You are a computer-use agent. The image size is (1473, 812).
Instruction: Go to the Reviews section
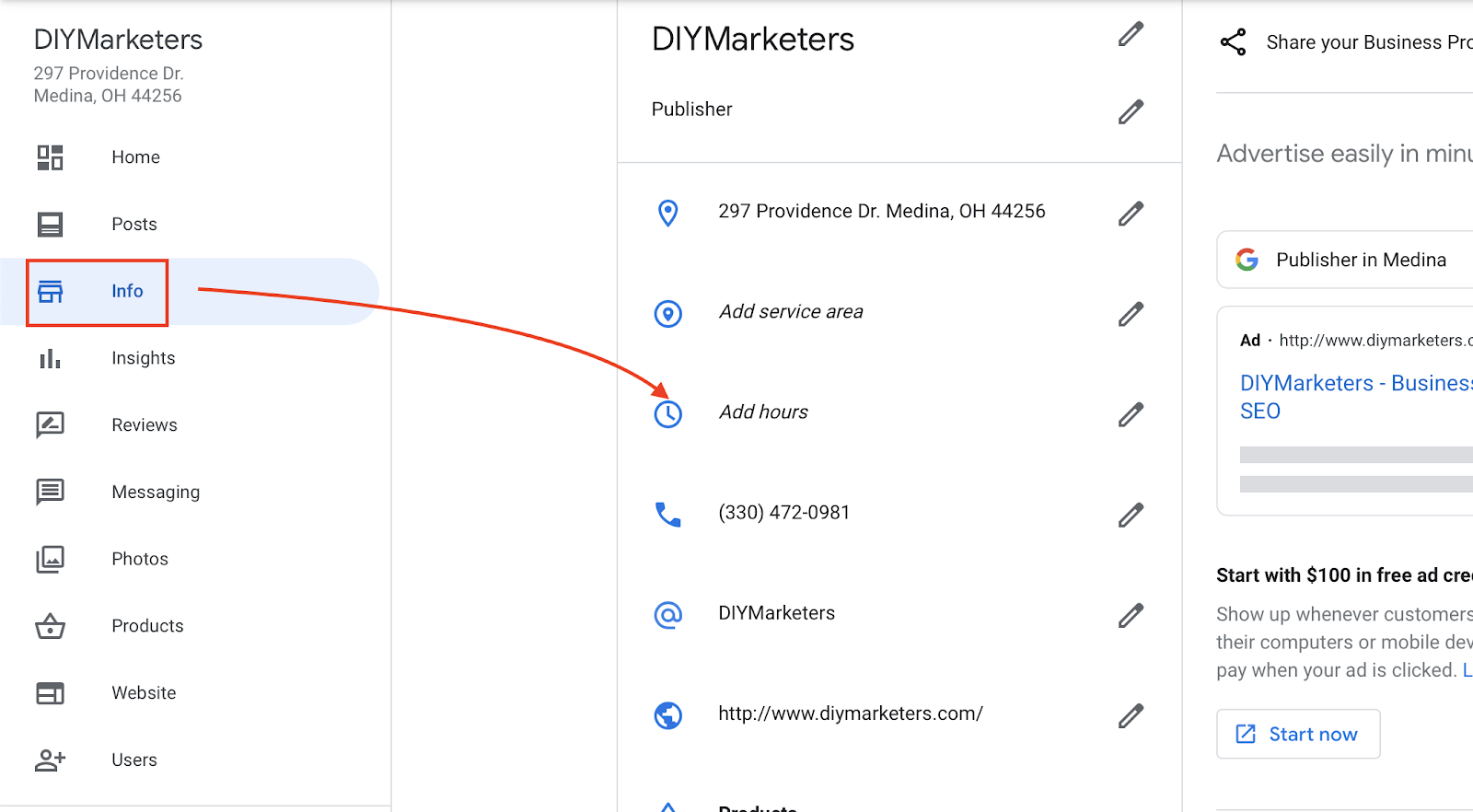click(x=145, y=425)
